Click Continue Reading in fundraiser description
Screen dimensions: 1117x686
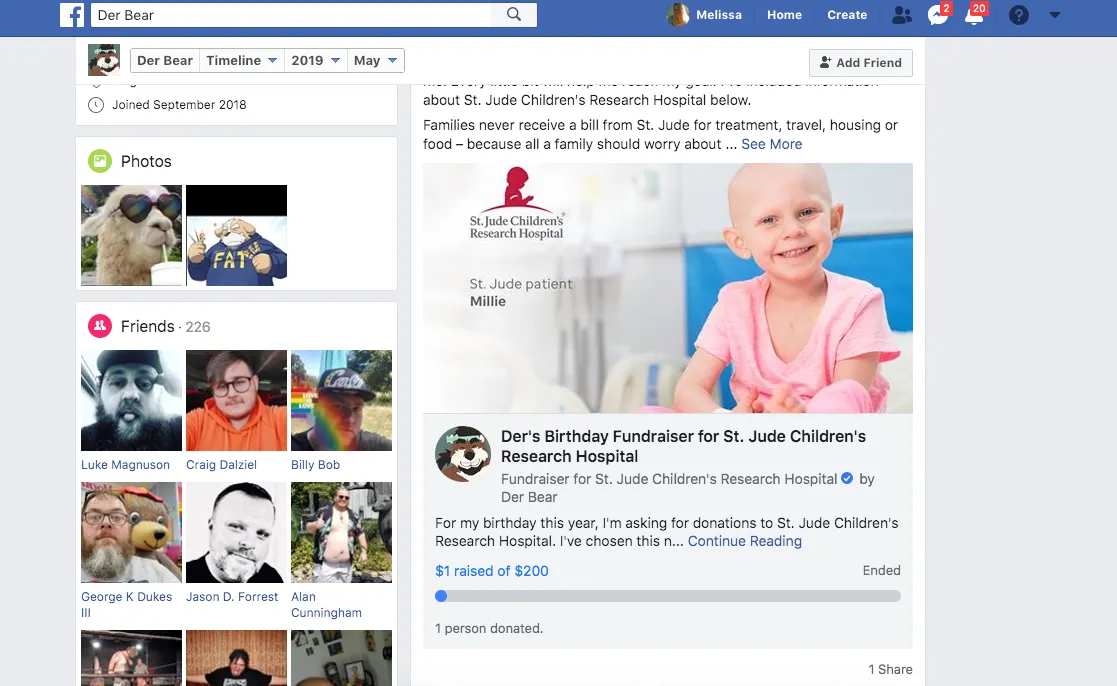[744, 541]
